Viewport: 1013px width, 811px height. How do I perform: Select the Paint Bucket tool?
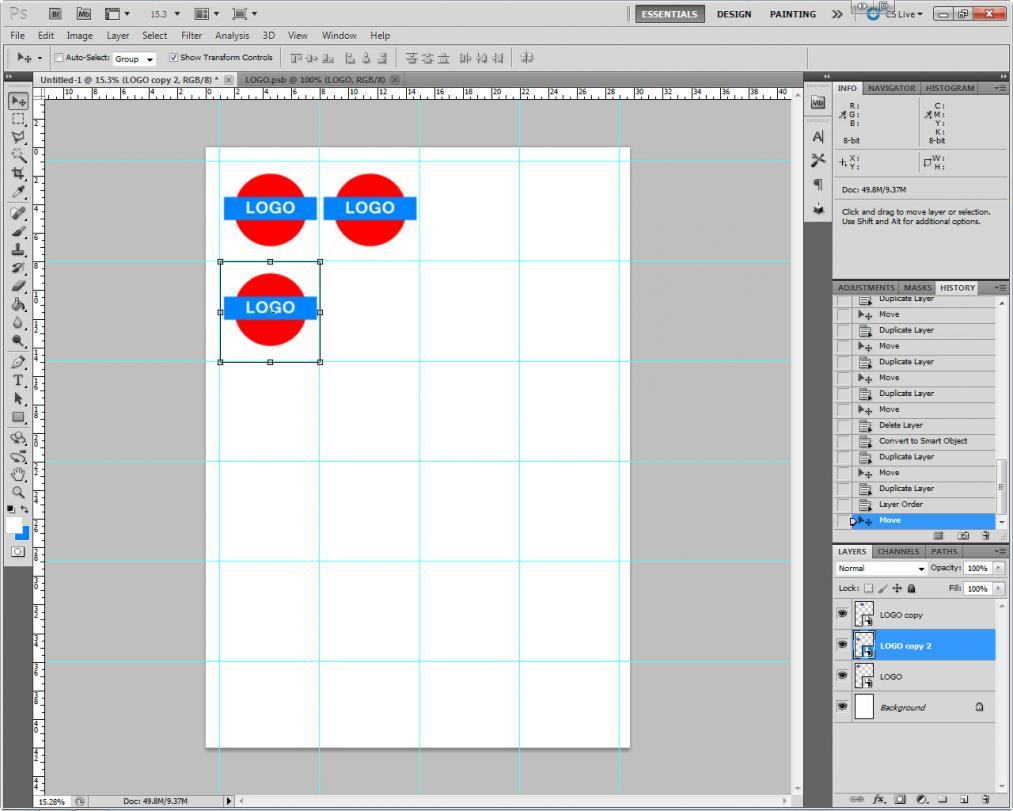18,304
